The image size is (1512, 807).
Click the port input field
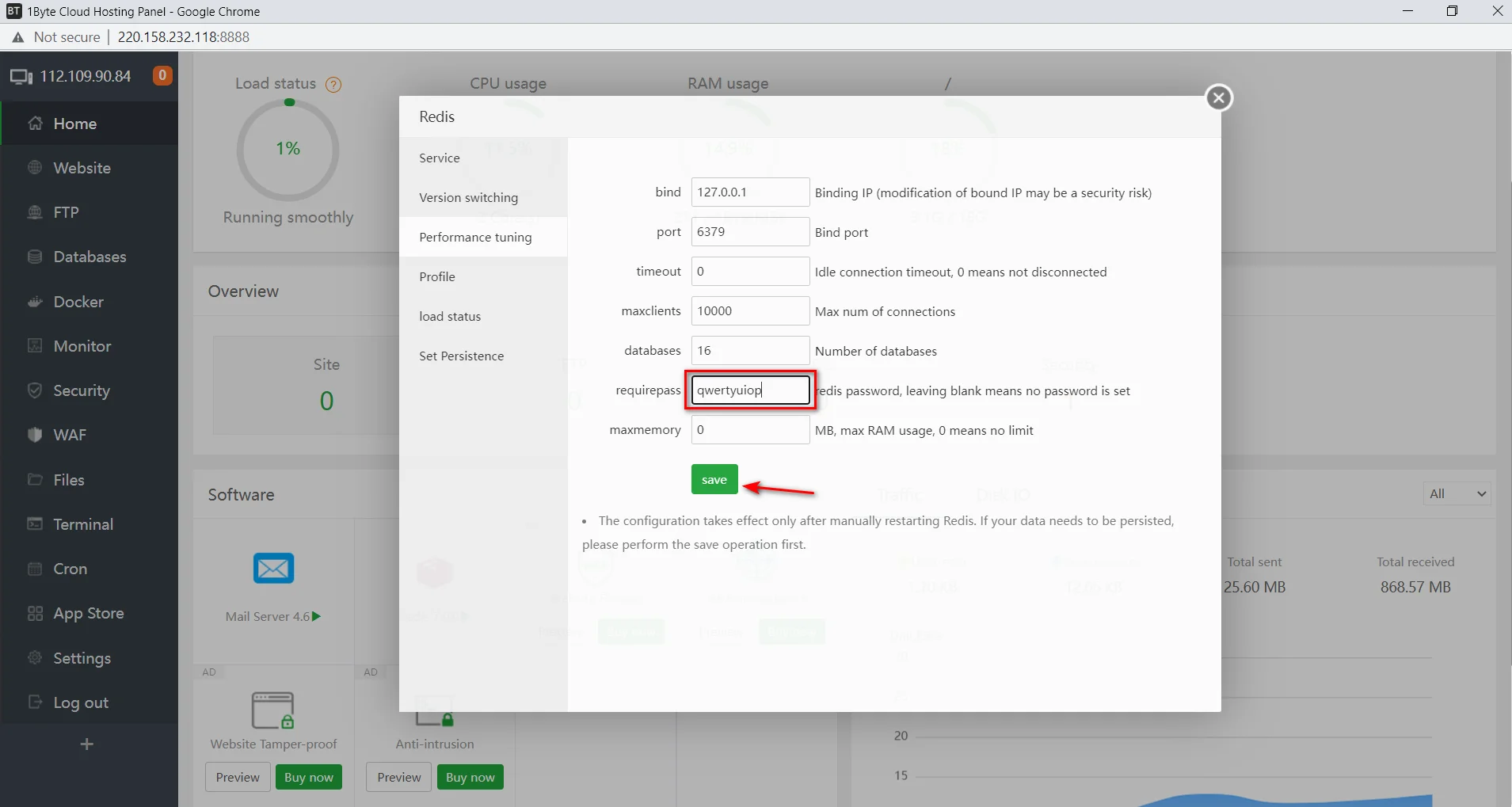(x=750, y=231)
